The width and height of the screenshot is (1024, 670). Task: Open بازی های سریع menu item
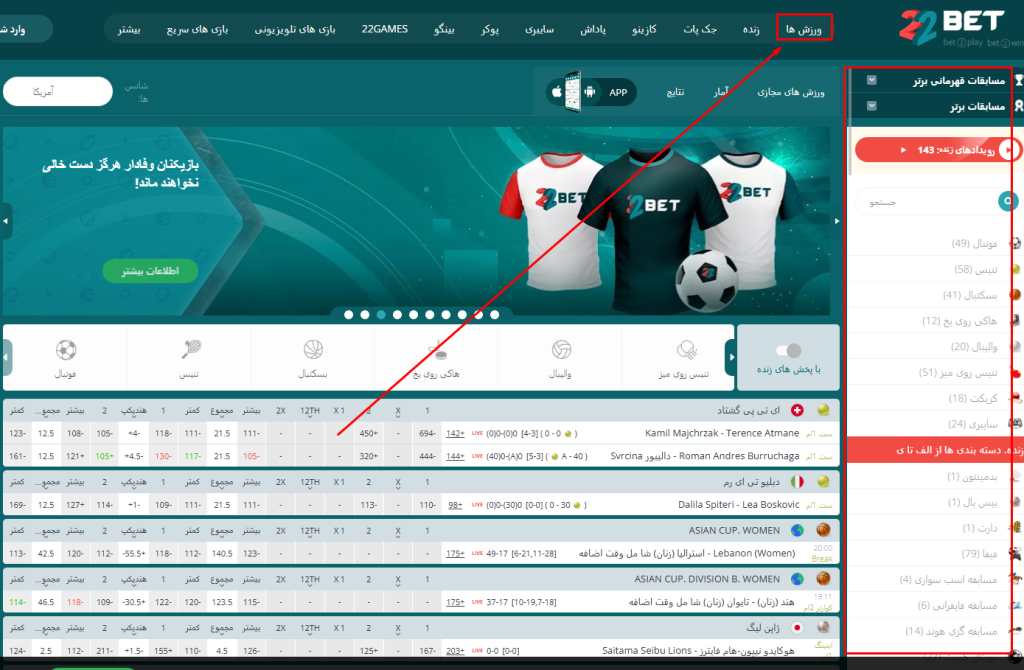[197, 29]
